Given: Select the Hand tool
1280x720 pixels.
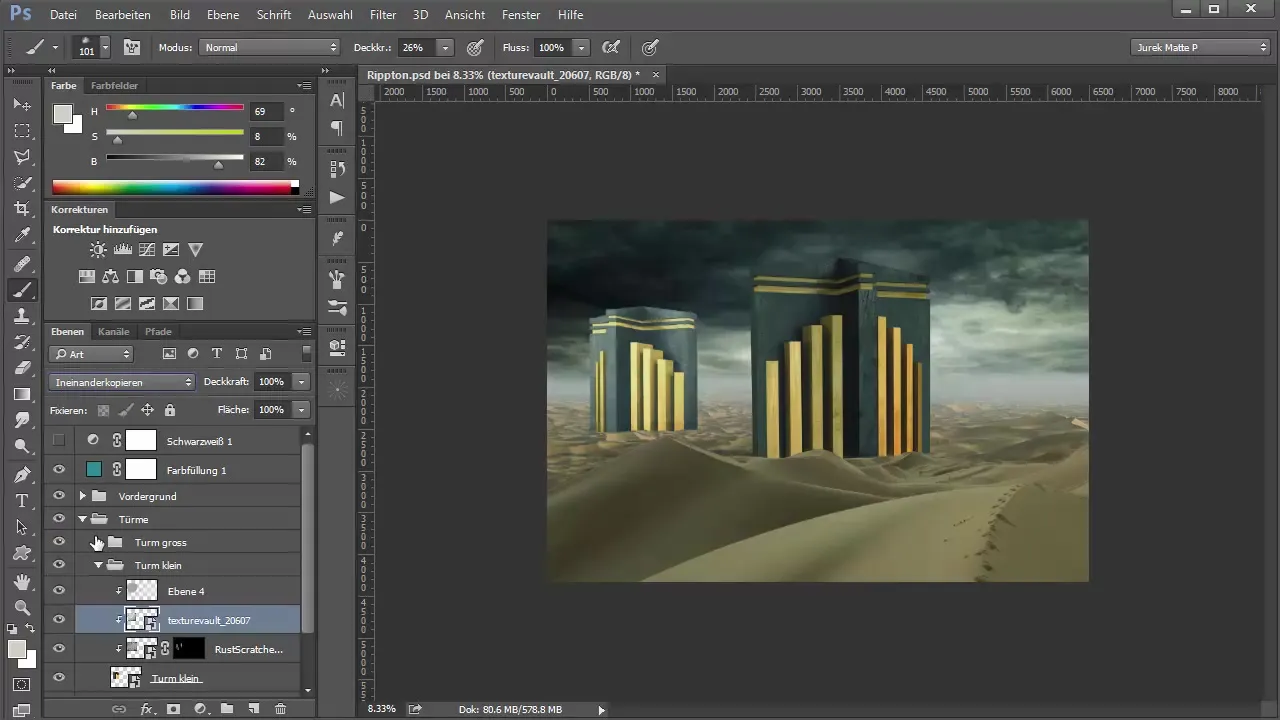Looking at the screenshot, I should click(x=22, y=581).
